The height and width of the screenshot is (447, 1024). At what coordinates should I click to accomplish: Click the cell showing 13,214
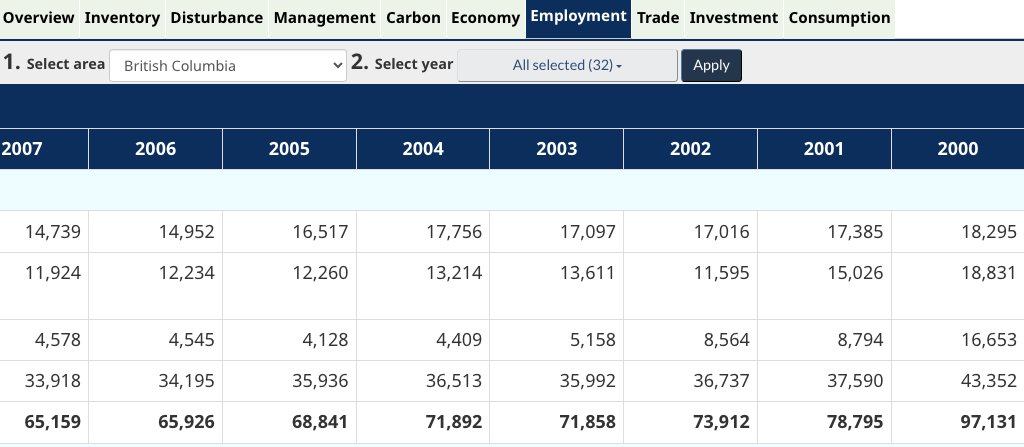coord(423,286)
